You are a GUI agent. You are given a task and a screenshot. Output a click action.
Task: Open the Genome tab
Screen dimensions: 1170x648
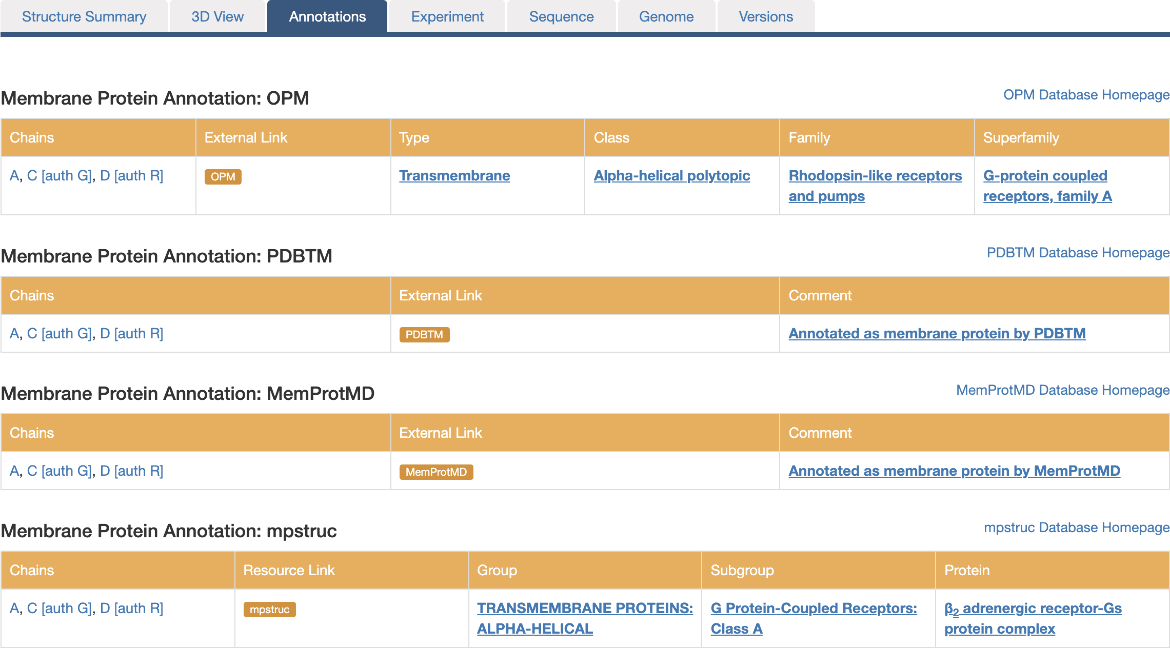[x=666, y=17]
